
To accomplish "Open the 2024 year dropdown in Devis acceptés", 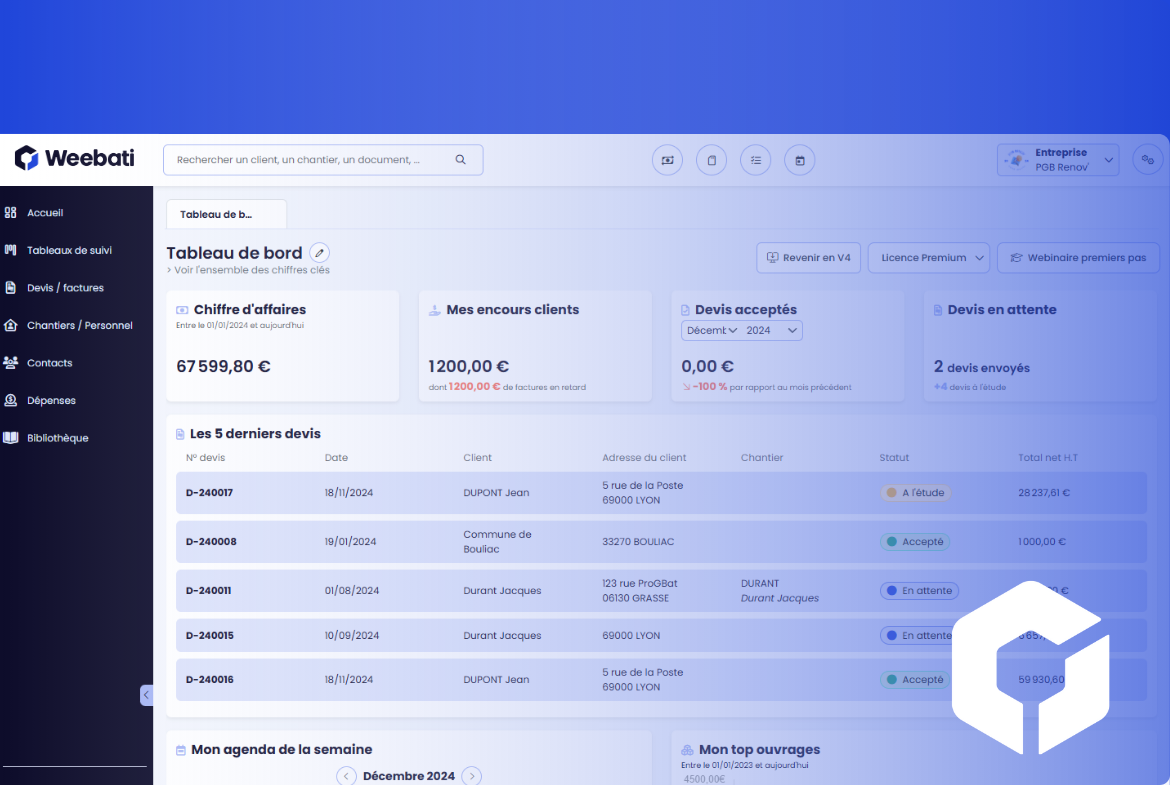I will click(x=772, y=331).
